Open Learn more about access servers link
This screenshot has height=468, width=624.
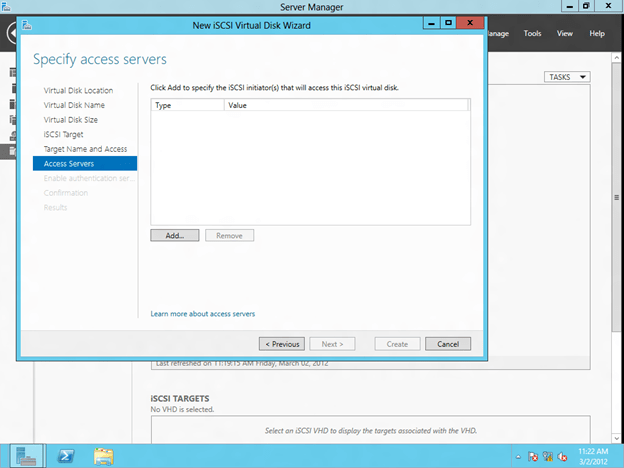coord(202,314)
